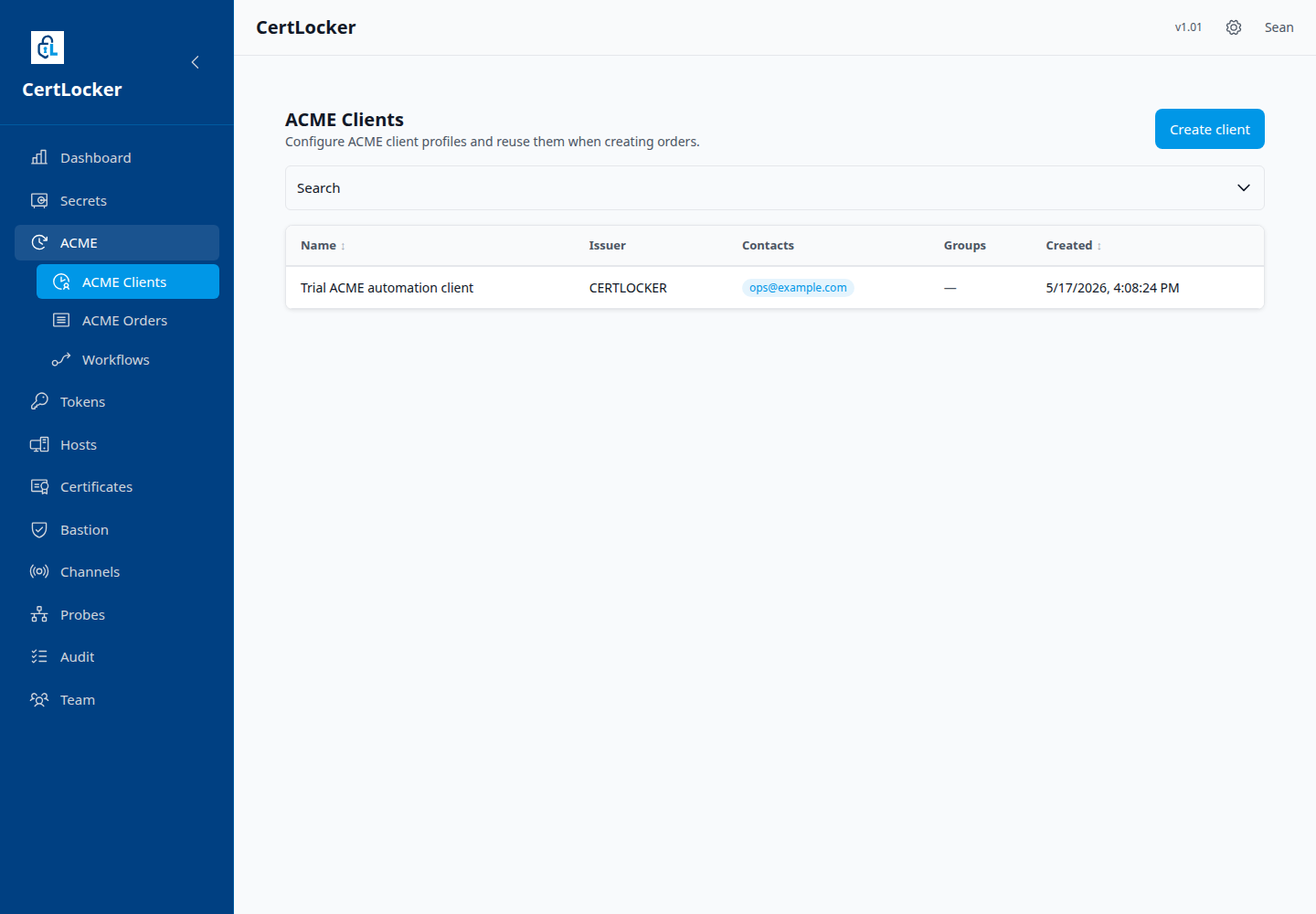
Task: Click the Issuer column header
Action: tap(607, 245)
